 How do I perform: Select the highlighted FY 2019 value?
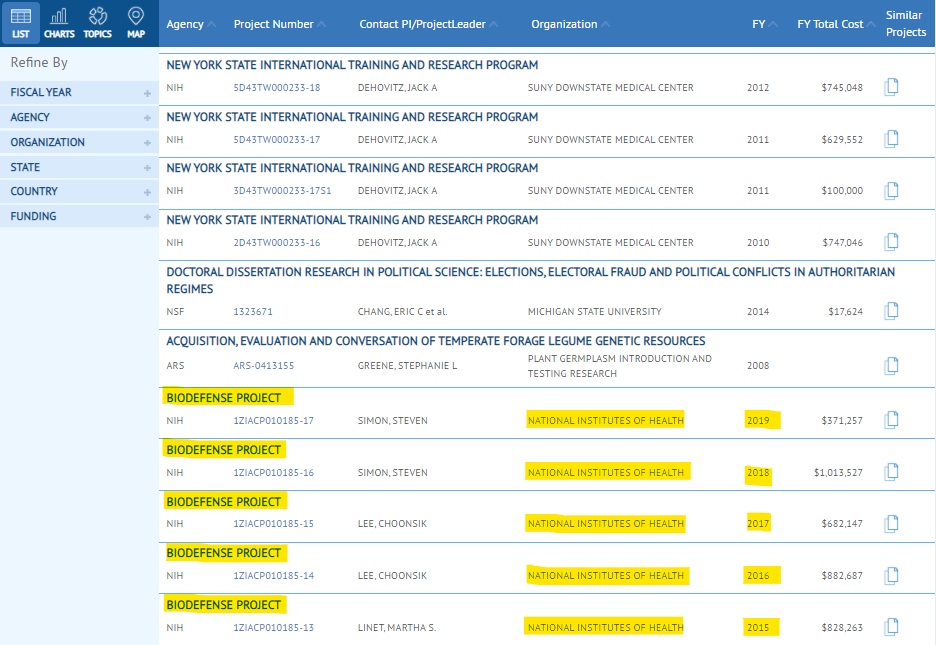pyautogui.click(x=758, y=421)
